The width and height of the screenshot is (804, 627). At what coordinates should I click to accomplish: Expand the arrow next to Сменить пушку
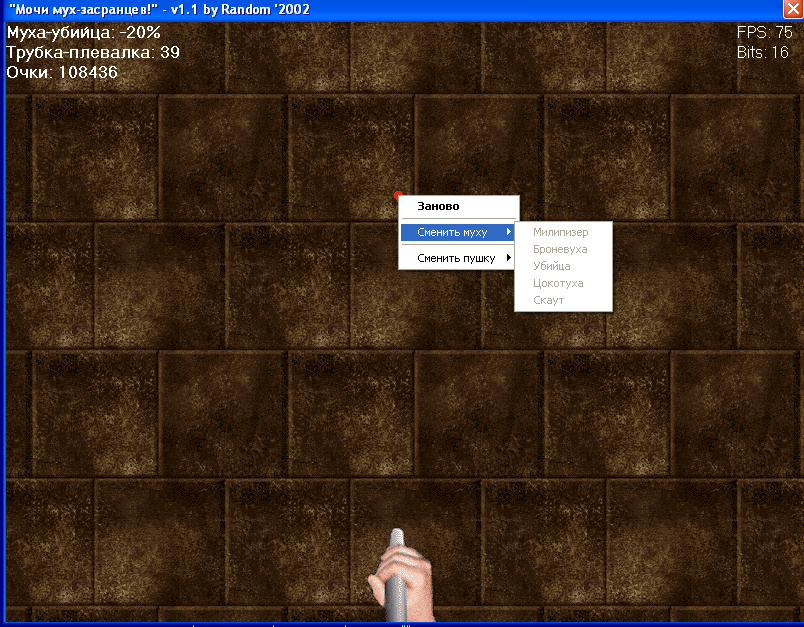pos(509,257)
